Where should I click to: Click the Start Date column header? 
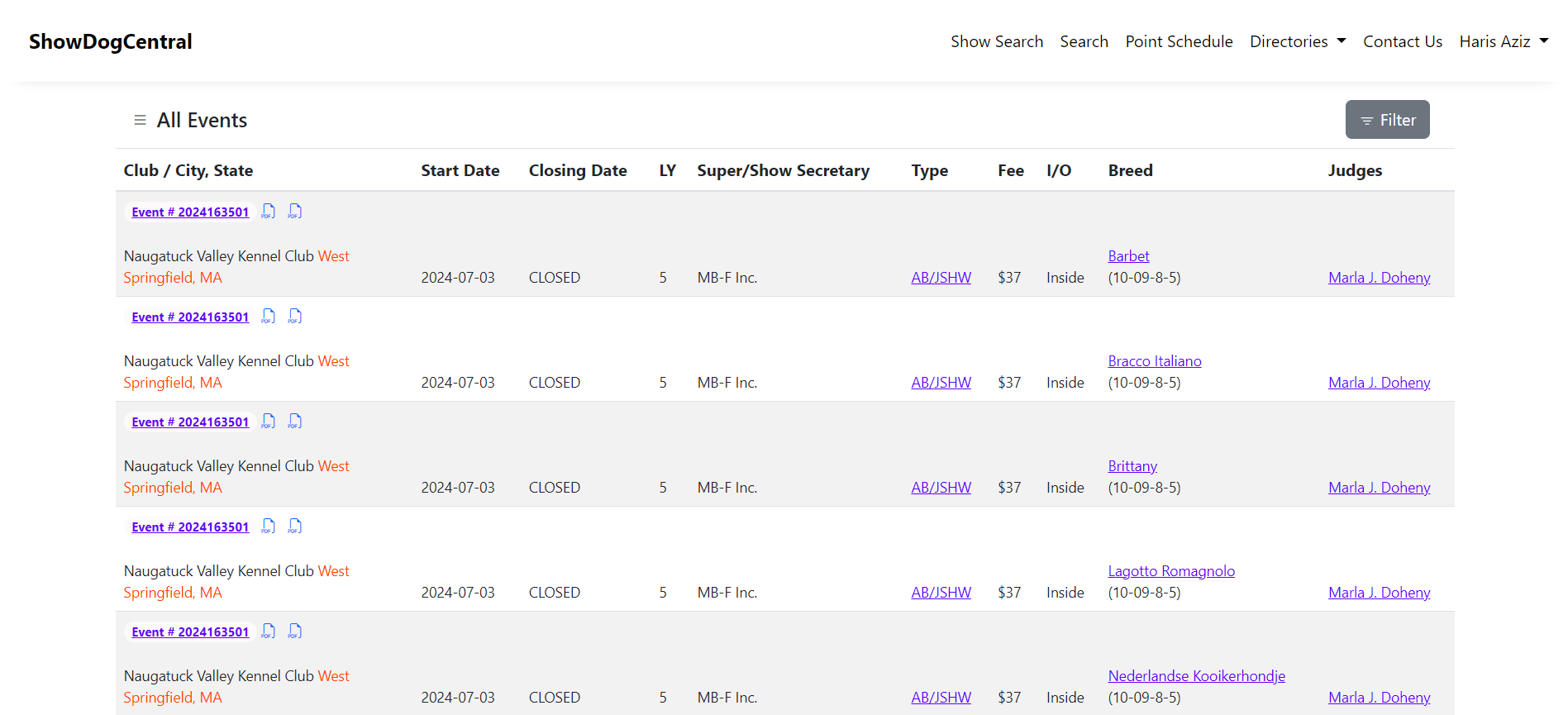pyautogui.click(x=460, y=170)
